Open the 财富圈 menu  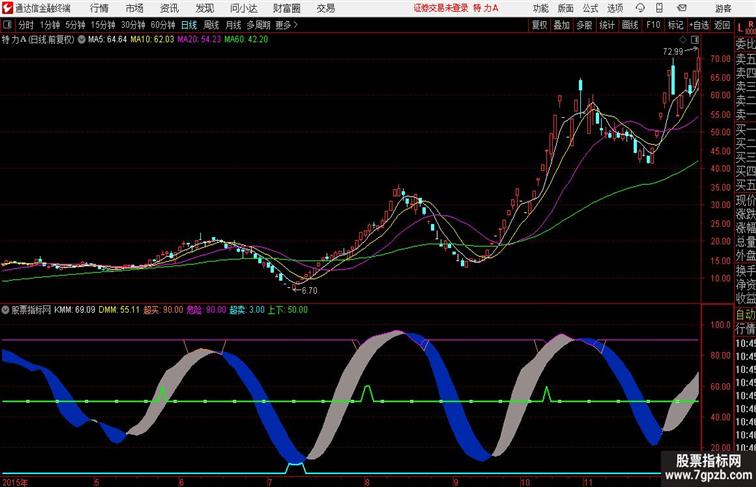286,8
